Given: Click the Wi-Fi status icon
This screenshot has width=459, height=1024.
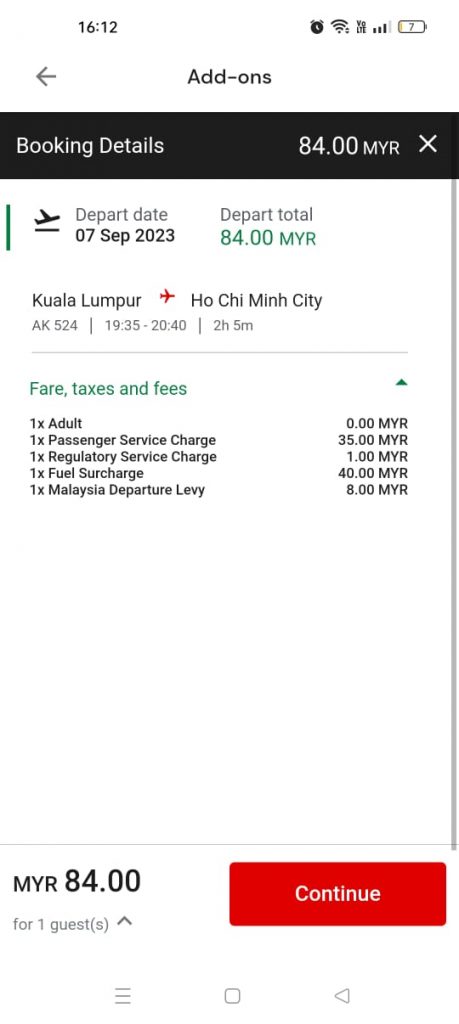Looking at the screenshot, I should tap(340, 27).
